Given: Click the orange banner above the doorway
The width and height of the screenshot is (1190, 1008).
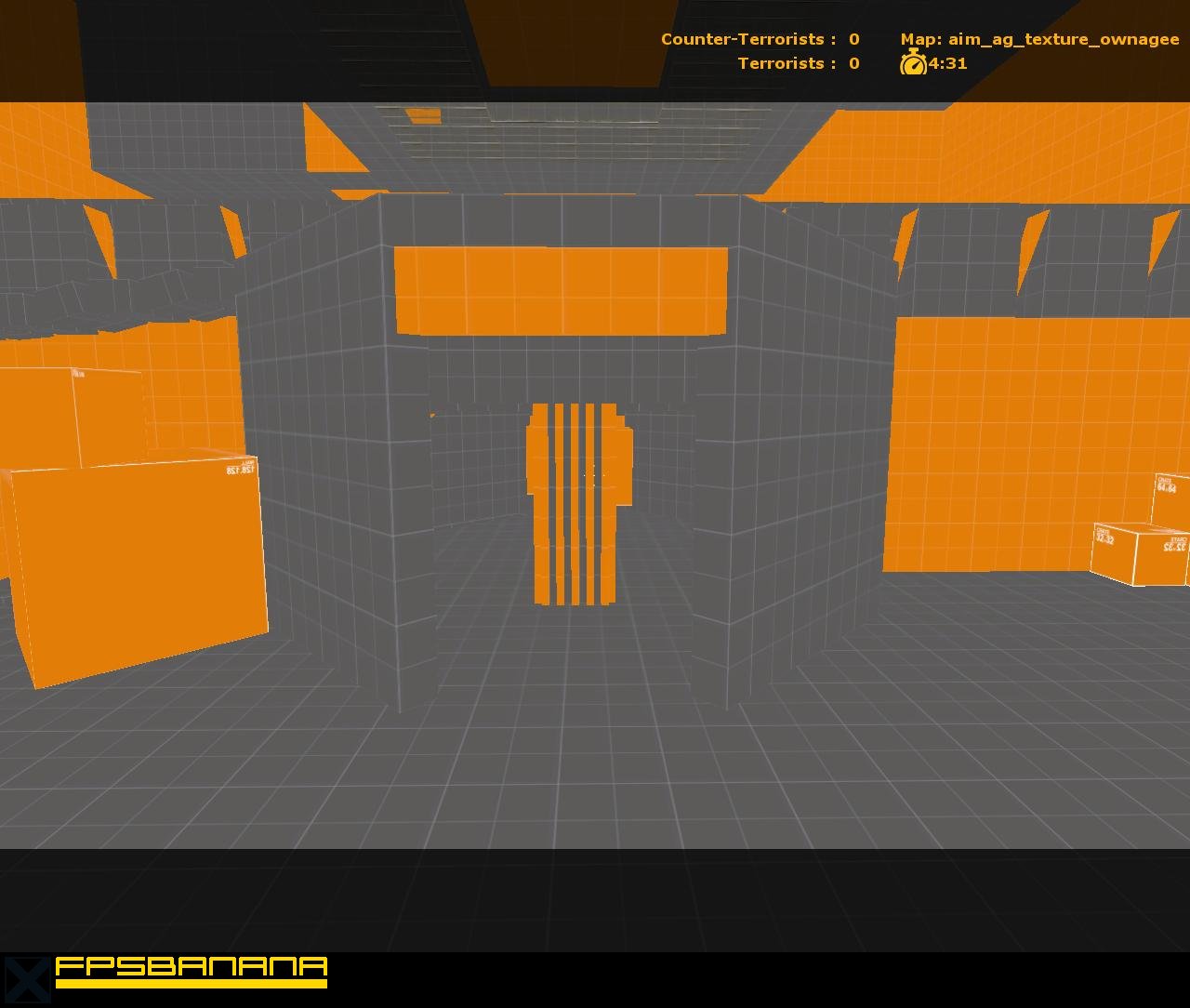Looking at the screenshot, I should click(560, 290).
